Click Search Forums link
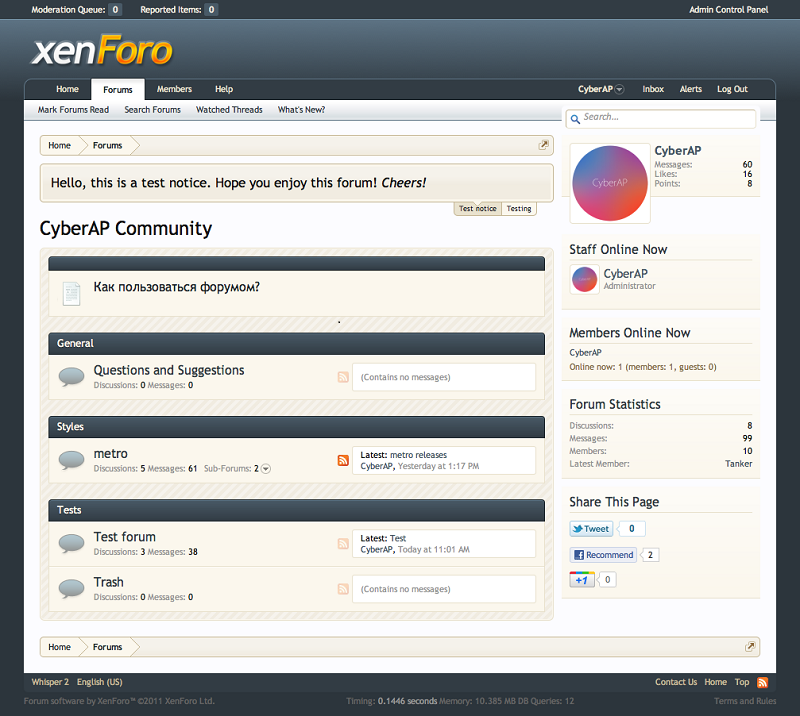This screenshot has height=716, width=800. tap(153, 110)
